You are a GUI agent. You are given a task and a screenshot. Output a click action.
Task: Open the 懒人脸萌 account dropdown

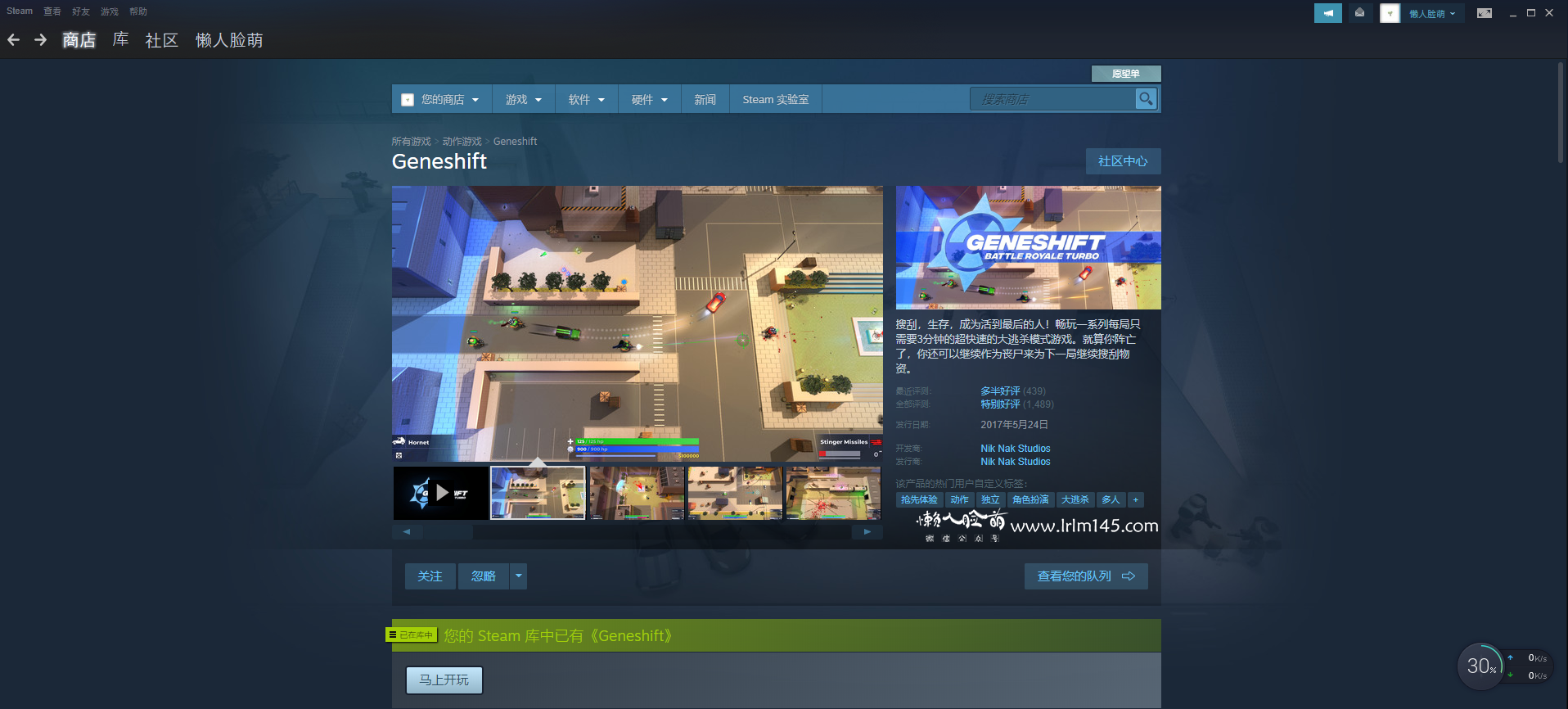[x=1432, y=13]
